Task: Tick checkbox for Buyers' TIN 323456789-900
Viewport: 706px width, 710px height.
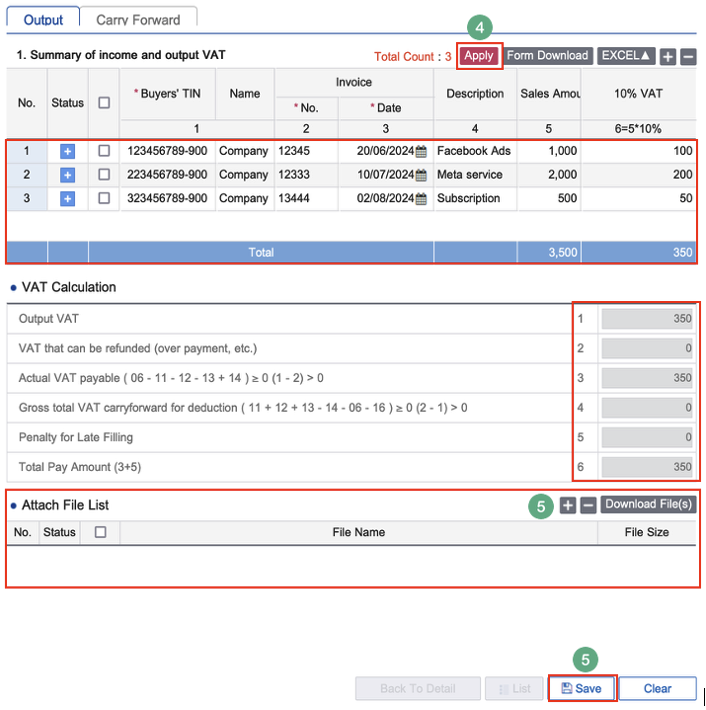Action: (104, 198)
